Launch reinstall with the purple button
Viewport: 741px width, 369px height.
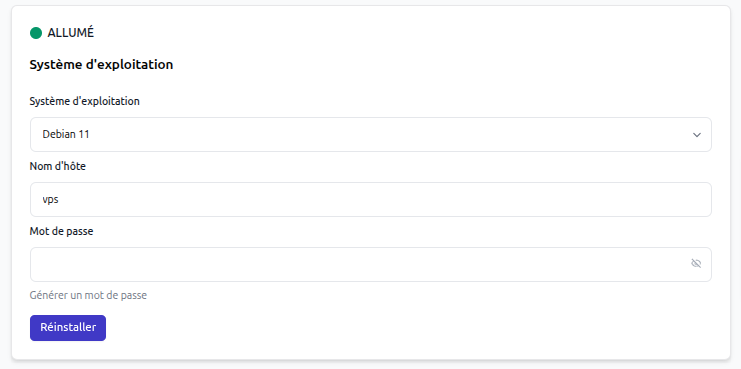pos(68,328)
